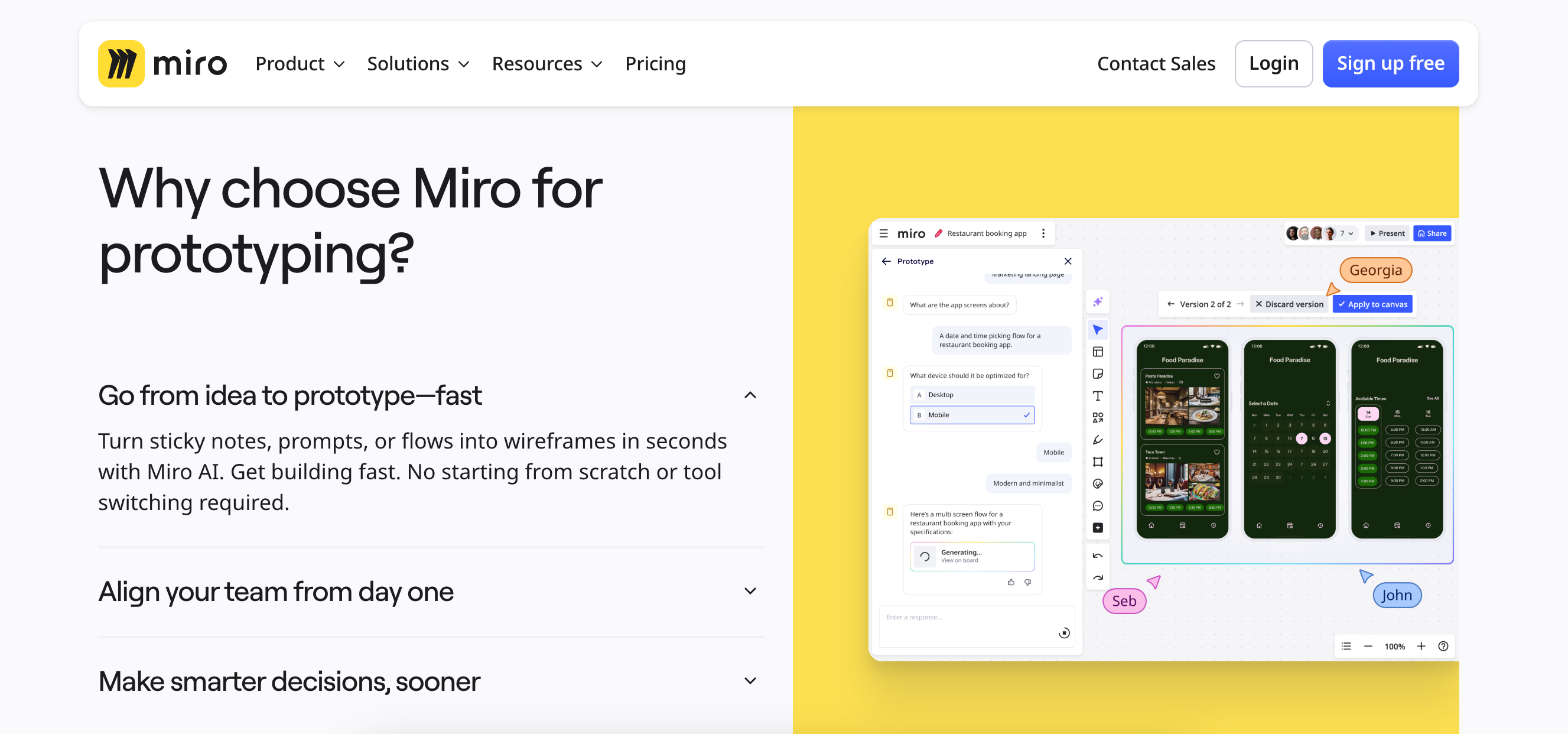Image resolution: width=1568 pixels, height=734 pixels.
Task: Click the undo arrow icon
Action: (1098, 556)
